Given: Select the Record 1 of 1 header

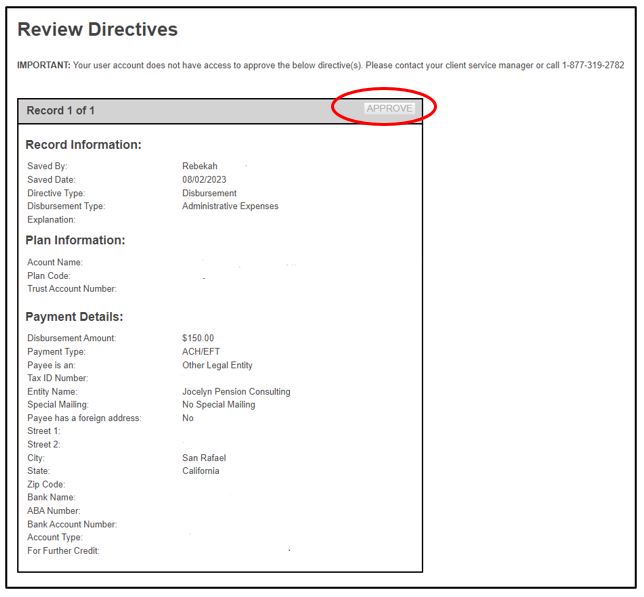Looking at the screenshot, I should (61, 110).
